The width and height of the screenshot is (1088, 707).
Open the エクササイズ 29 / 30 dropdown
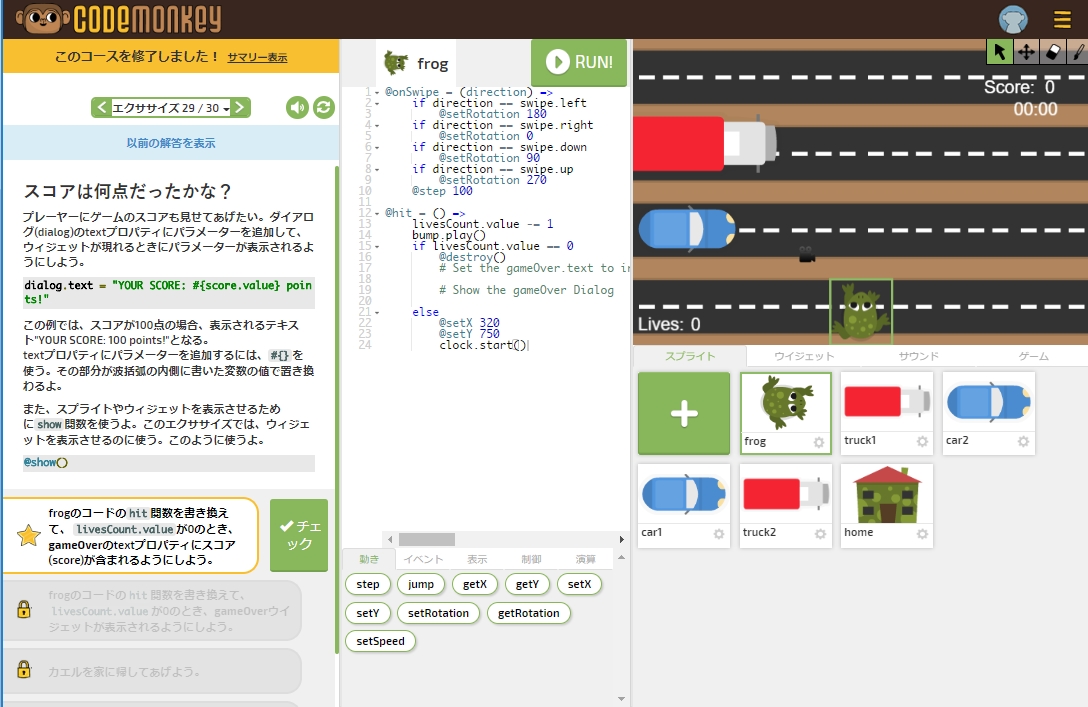coord(171,108)
